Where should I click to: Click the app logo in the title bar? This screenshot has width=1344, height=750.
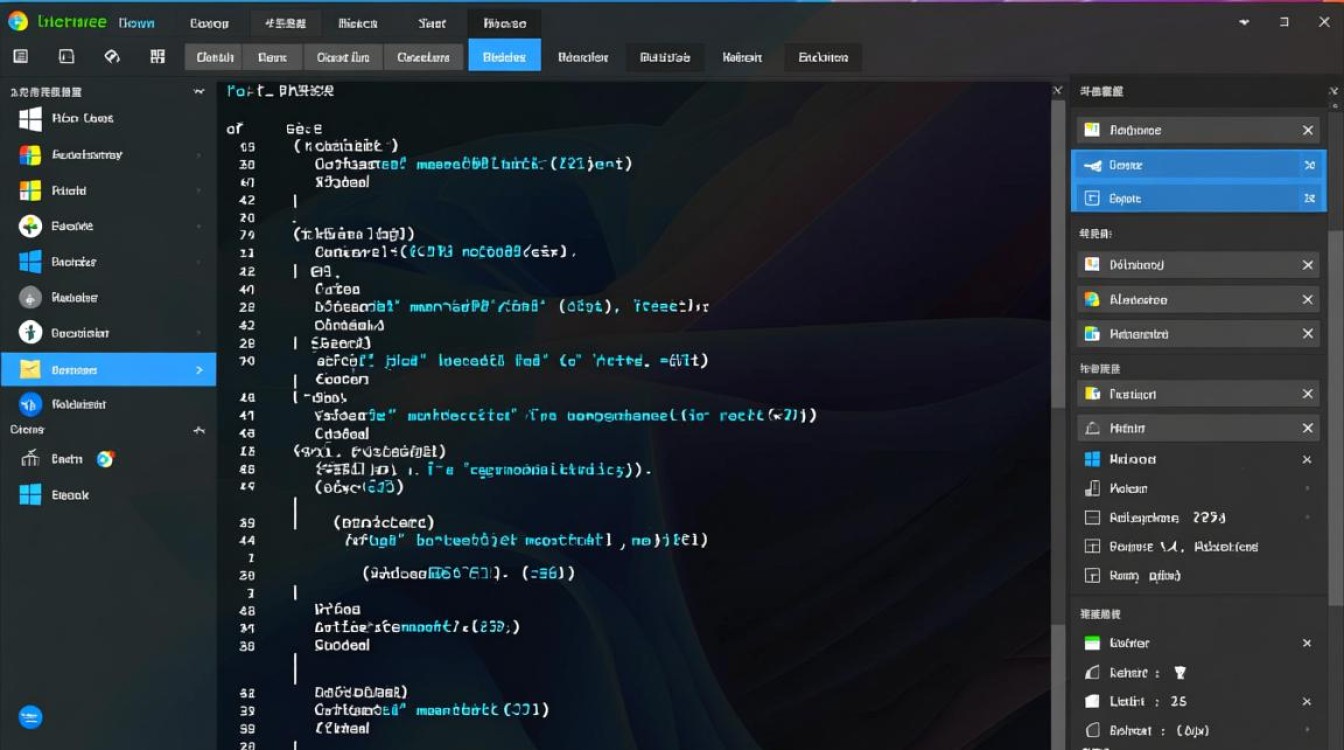tap(18, 21)
